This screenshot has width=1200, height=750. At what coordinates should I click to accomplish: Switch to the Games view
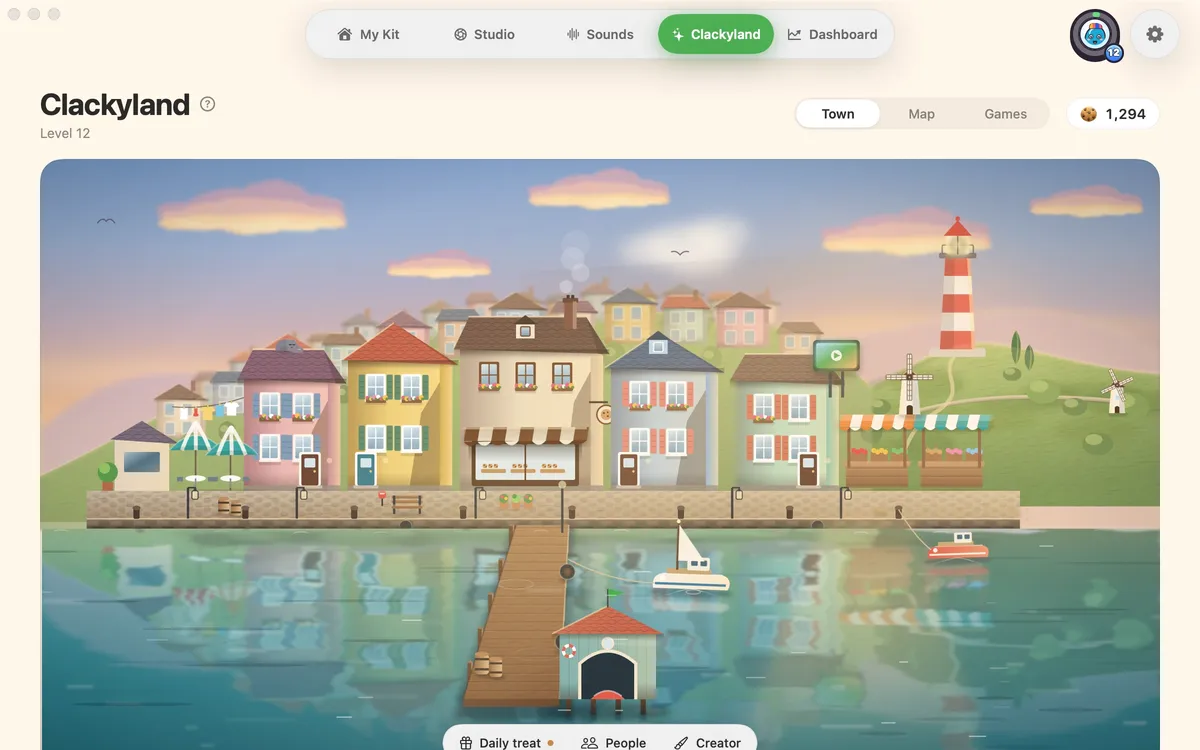point(1006,114)
